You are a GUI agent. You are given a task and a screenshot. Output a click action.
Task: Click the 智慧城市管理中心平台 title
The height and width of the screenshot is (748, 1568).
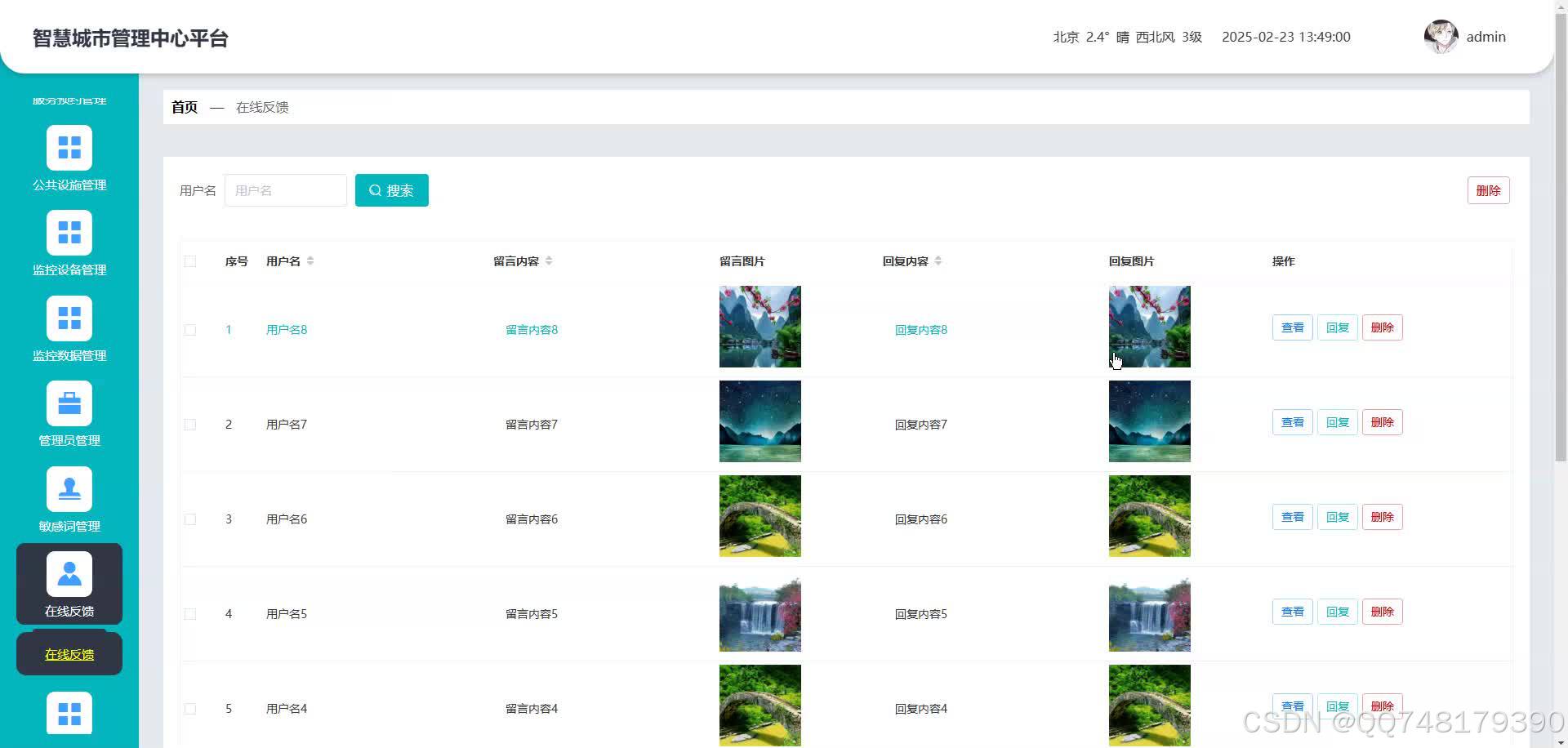131,38
